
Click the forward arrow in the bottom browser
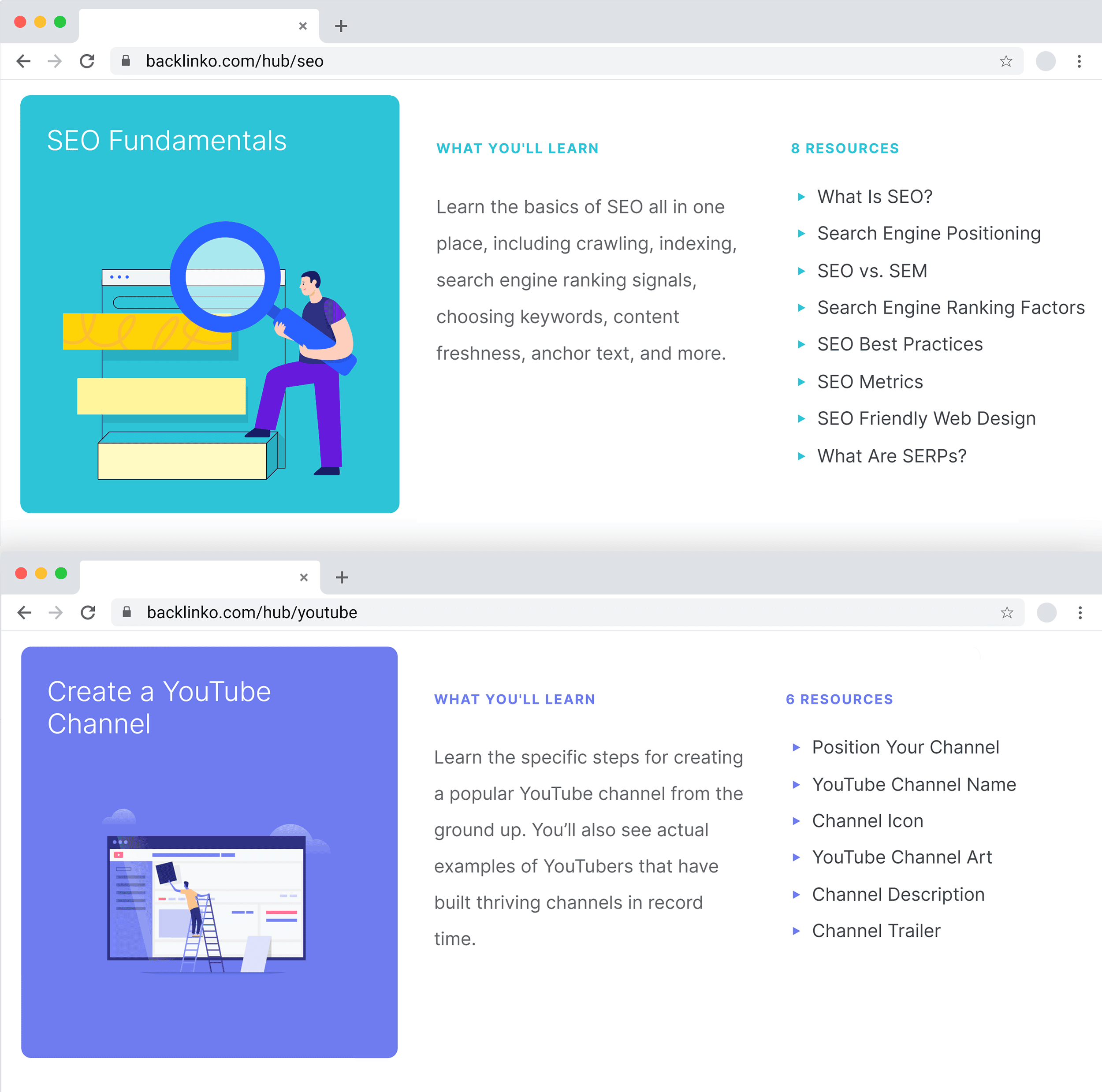(56, 612)
